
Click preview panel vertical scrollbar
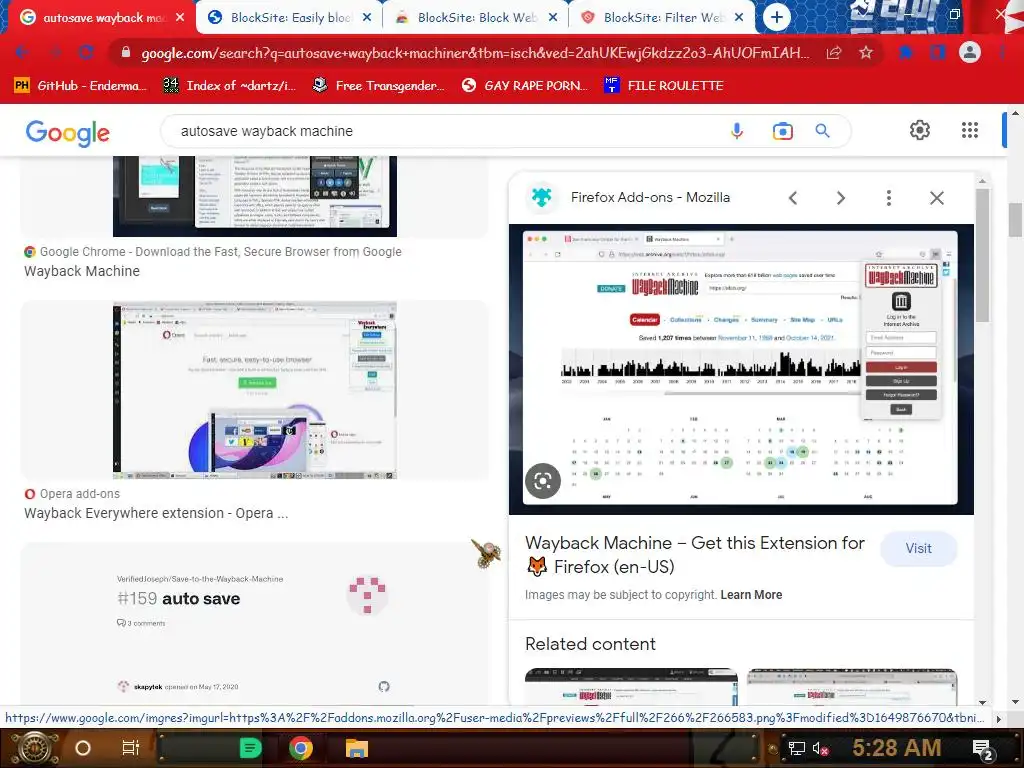tap(982, 255)
